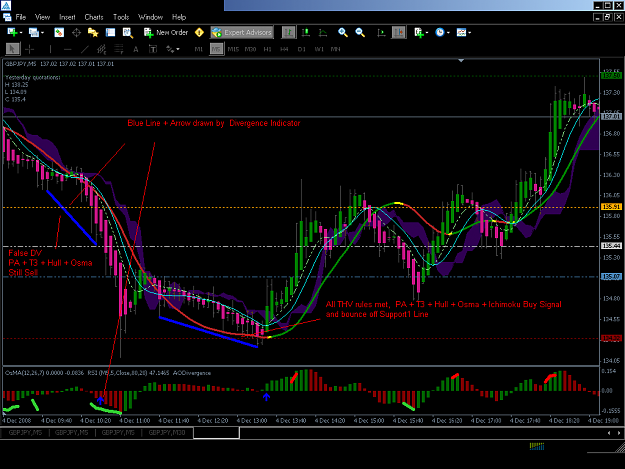The image size is (625, 469).
Task: Click the New Chart icon
Action: point(12,33)
